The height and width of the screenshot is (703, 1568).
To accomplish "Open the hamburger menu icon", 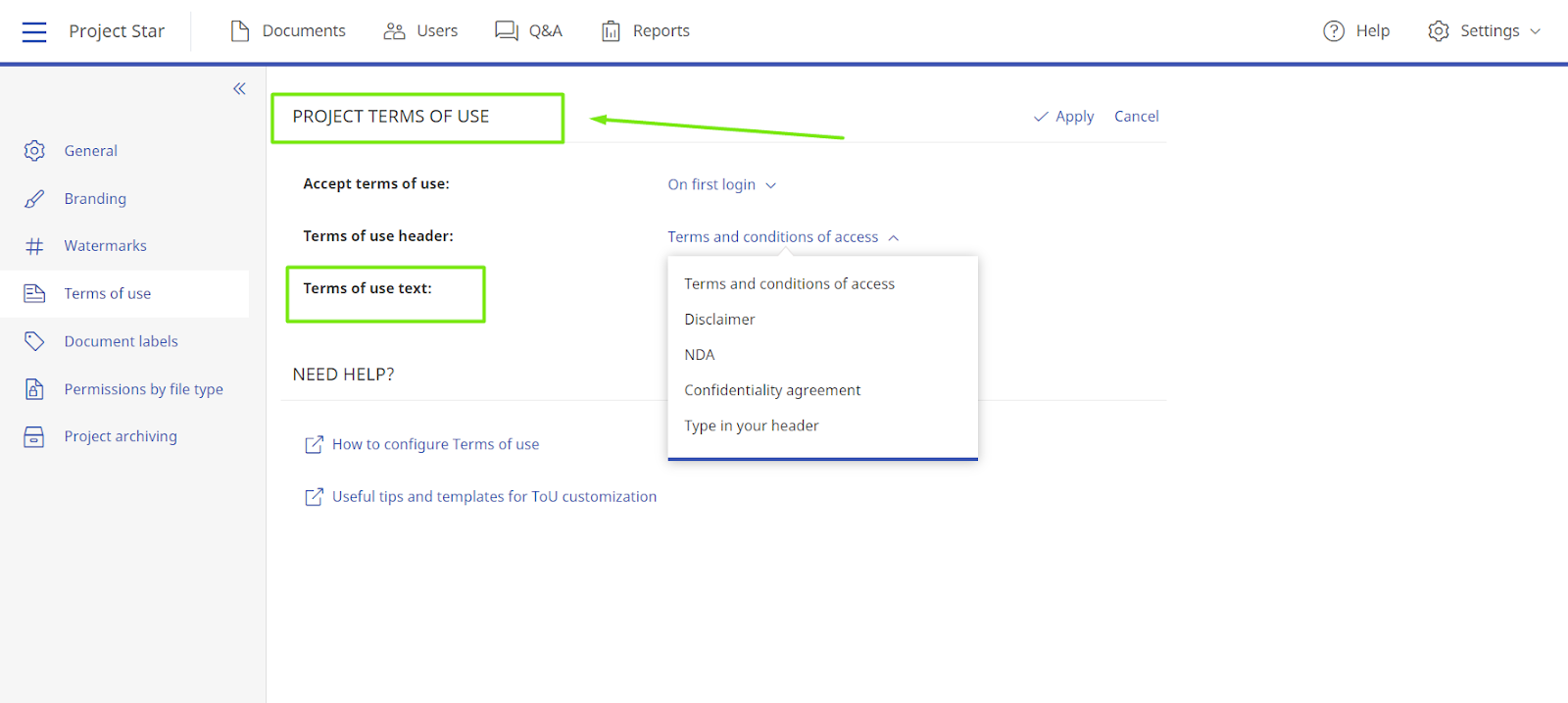I will 34,31.
